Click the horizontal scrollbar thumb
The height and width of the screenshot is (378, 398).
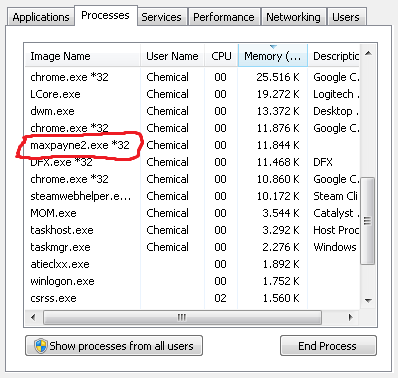(182, 317)
